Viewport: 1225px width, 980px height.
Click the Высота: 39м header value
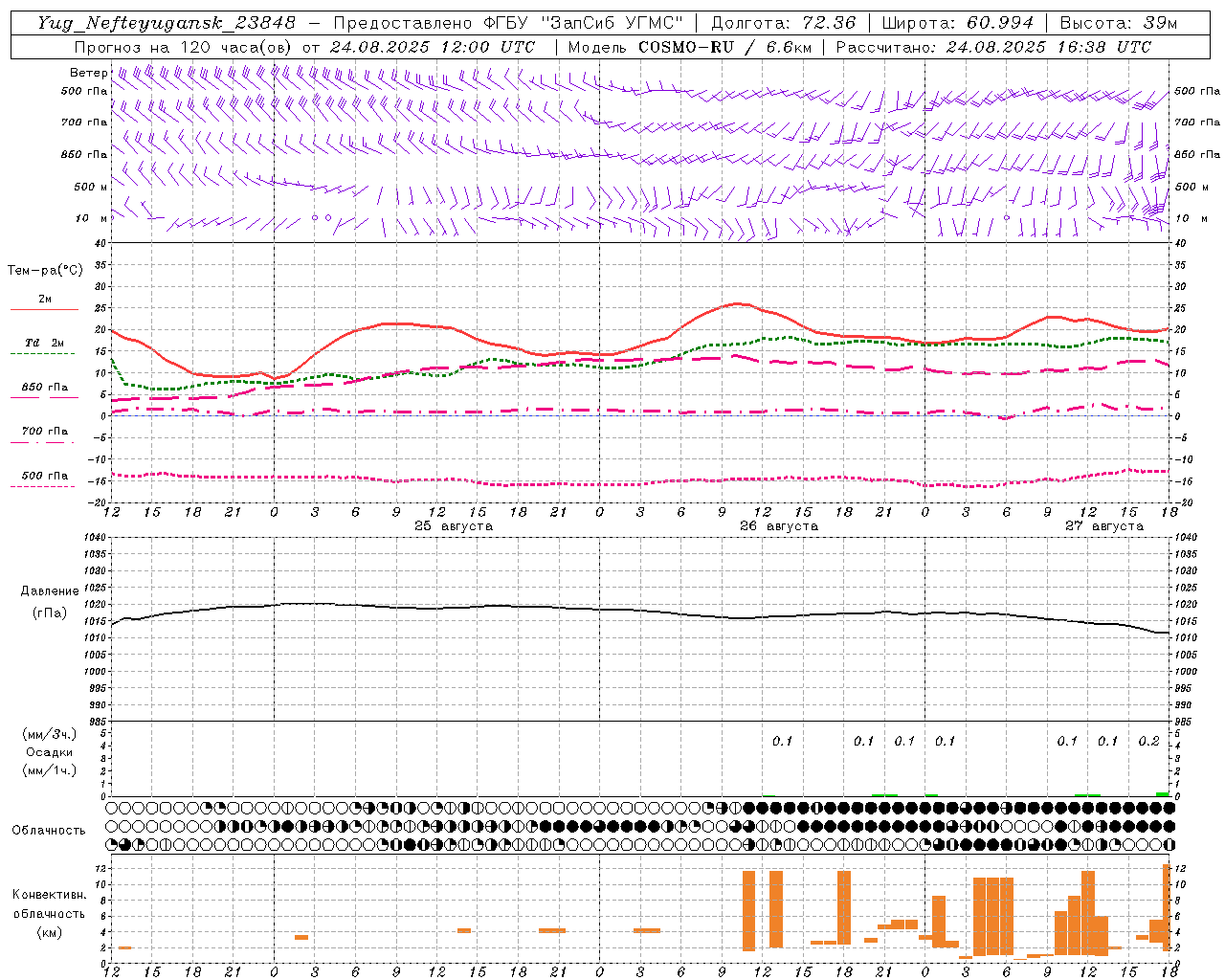click(1119, 23)
